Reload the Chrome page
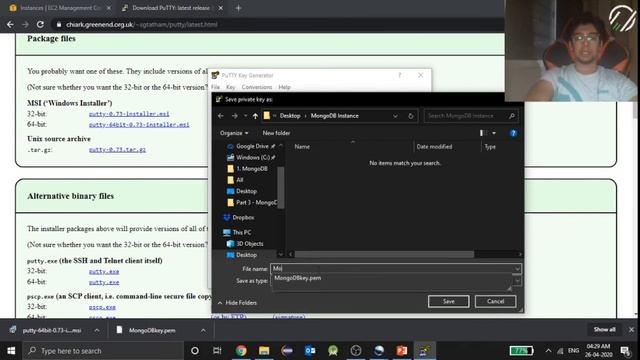Image resolution: width=640 pixels, height=360 pixels. click(40, 24)
